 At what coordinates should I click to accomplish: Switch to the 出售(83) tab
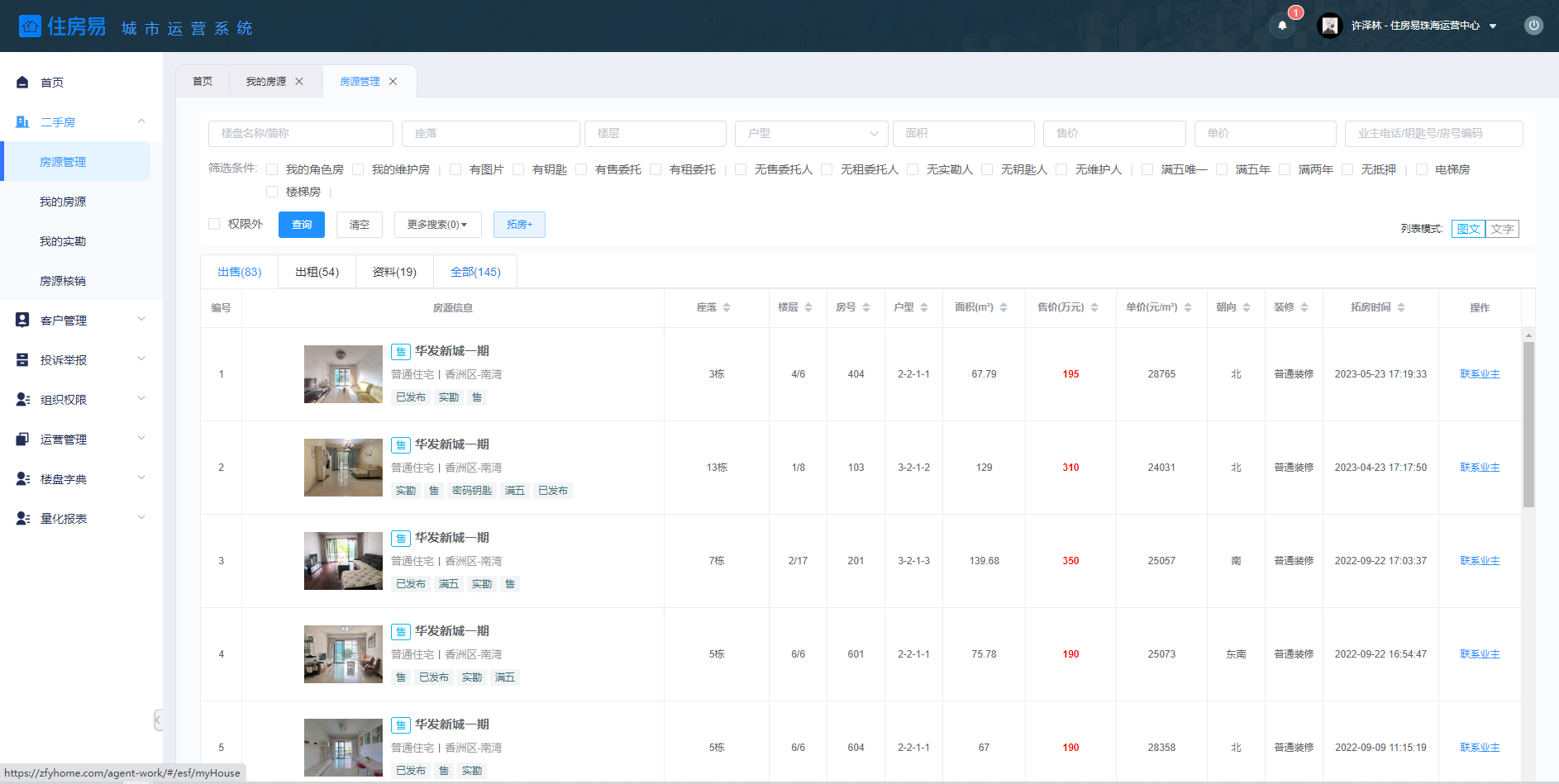pos(240,272)
